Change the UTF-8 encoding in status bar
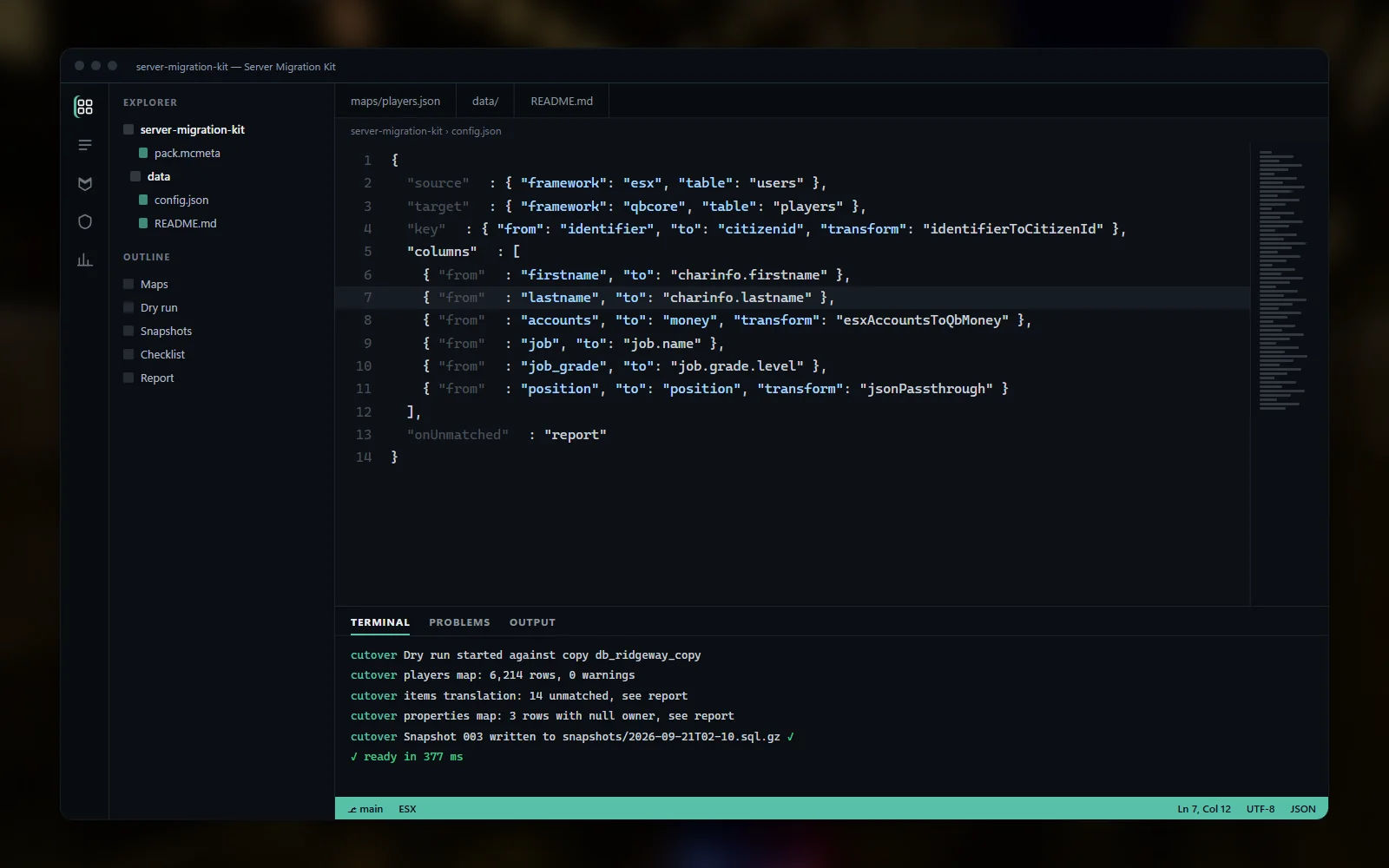 click(x=1261, y=809)
